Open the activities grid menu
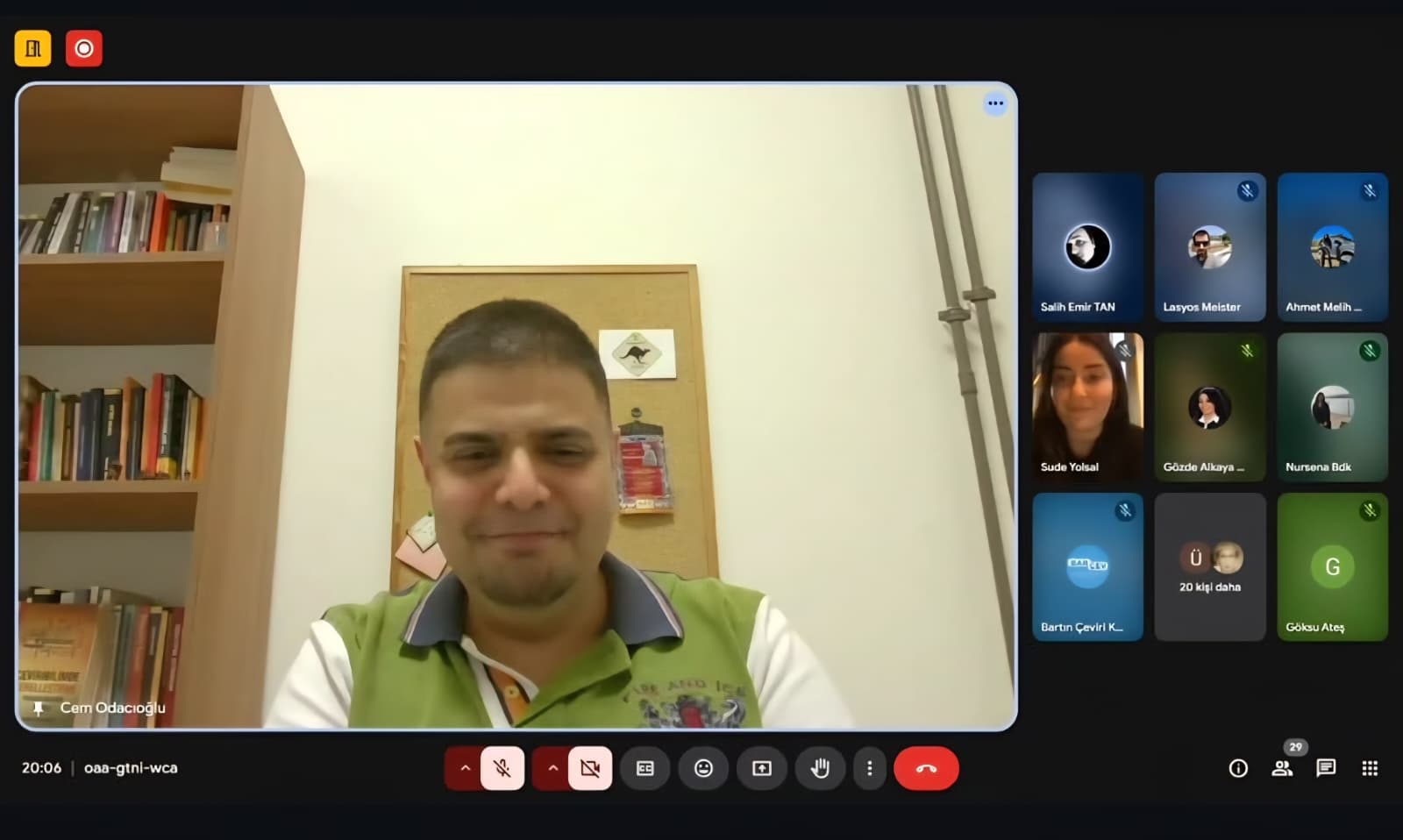Image resolution: width=1403 pixels, height=840 pixels. point(1370,768)
